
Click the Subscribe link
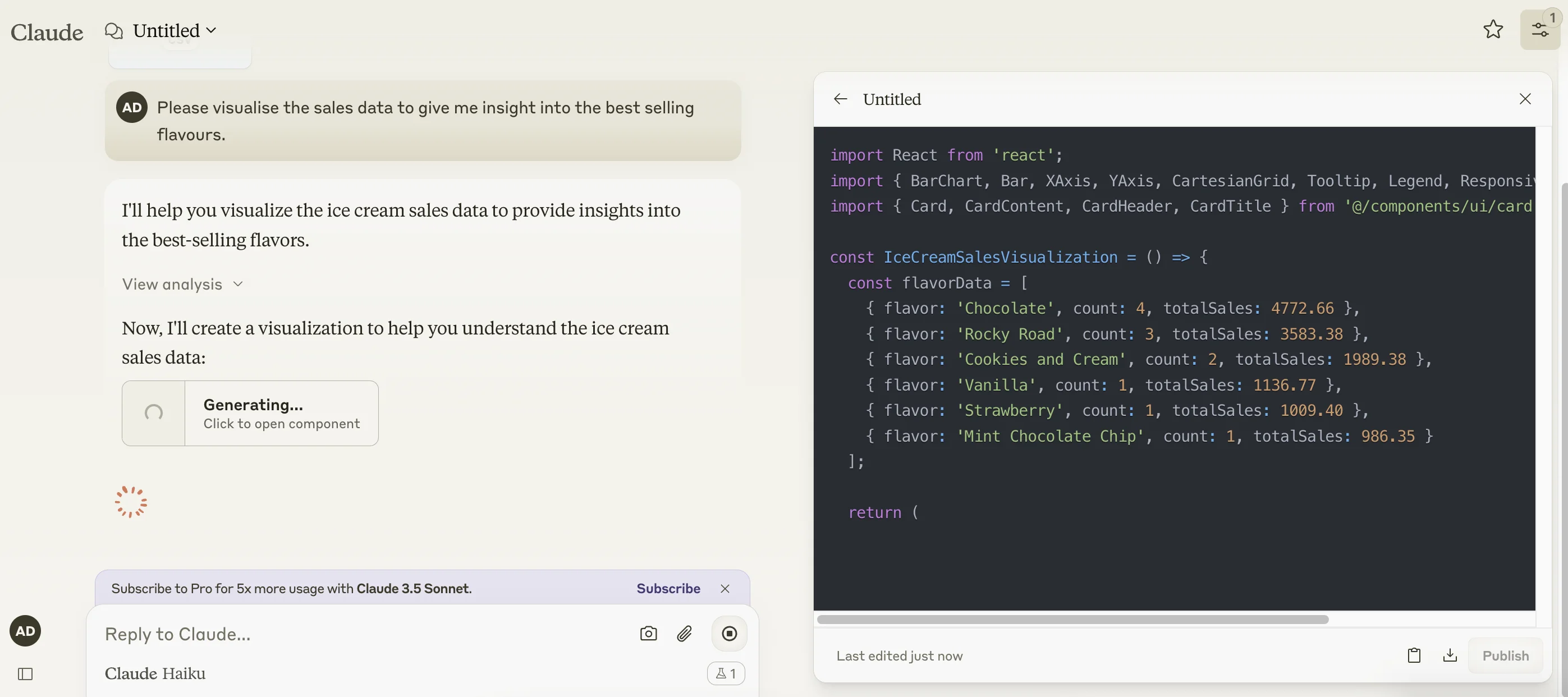click(x=668, y=588)
